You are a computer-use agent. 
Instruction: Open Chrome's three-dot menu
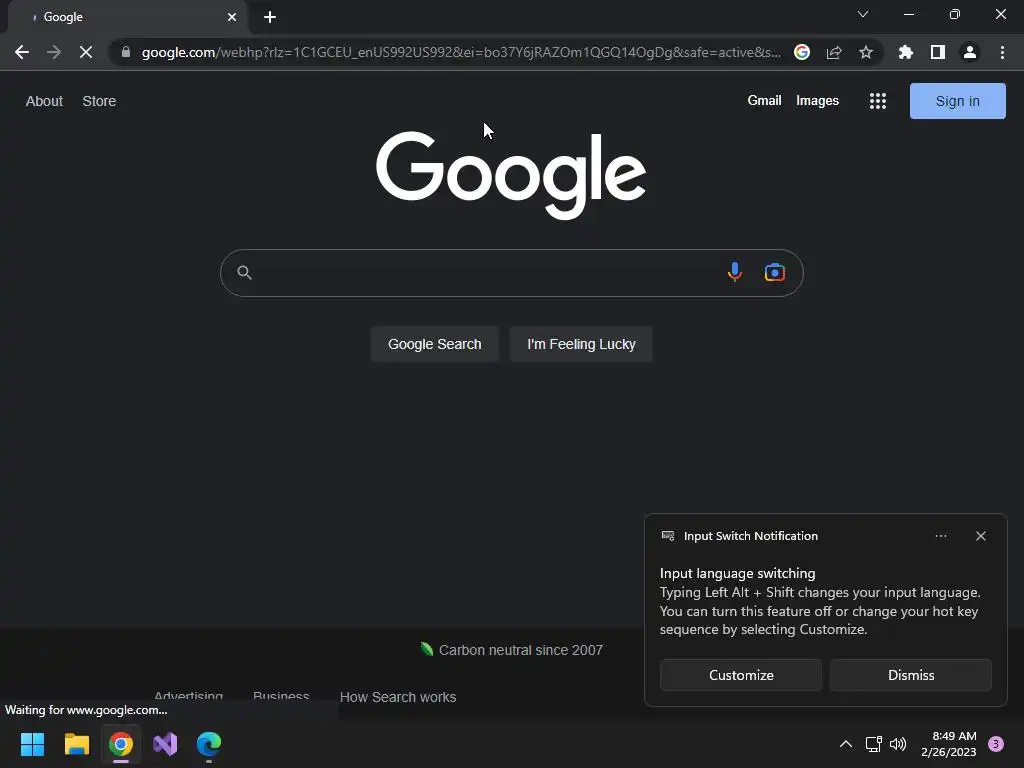(x=1002, y=52)
